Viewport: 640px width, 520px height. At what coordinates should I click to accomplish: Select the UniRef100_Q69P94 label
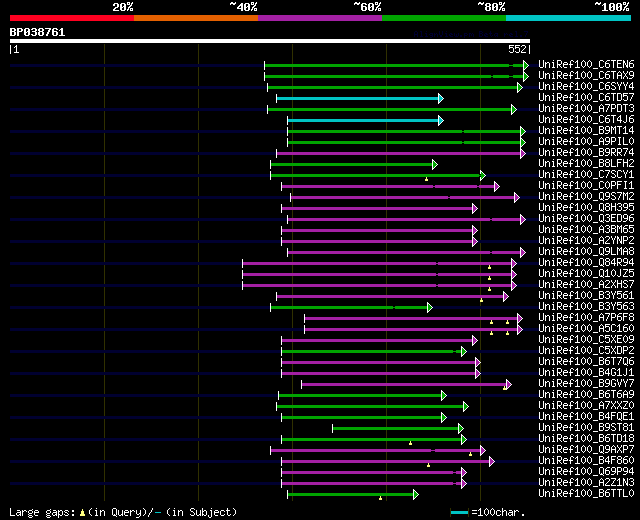[x=586, y=472]
